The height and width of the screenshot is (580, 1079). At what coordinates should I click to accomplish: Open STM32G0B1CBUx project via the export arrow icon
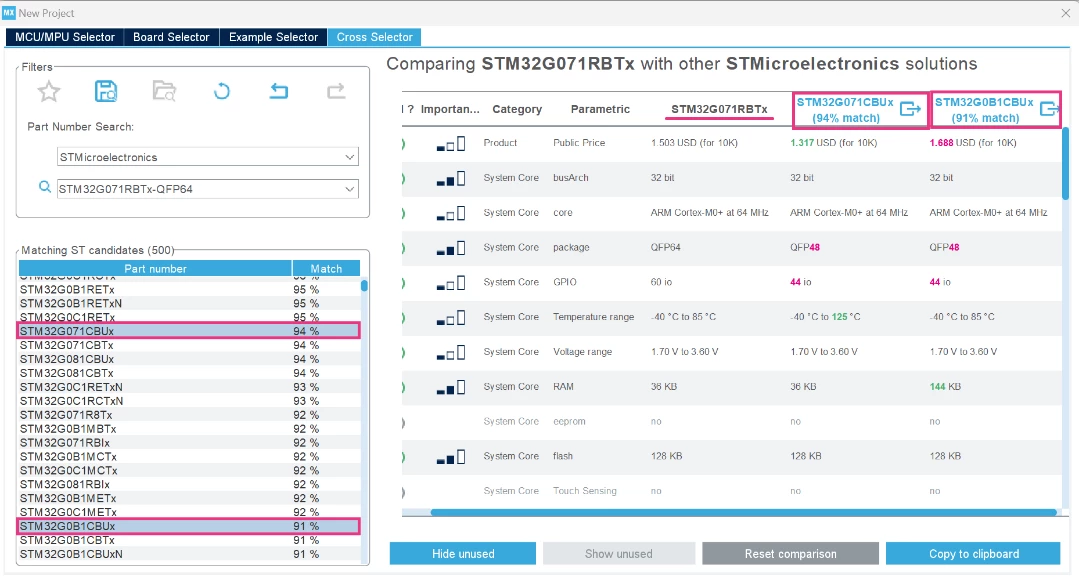point(1049,109)
